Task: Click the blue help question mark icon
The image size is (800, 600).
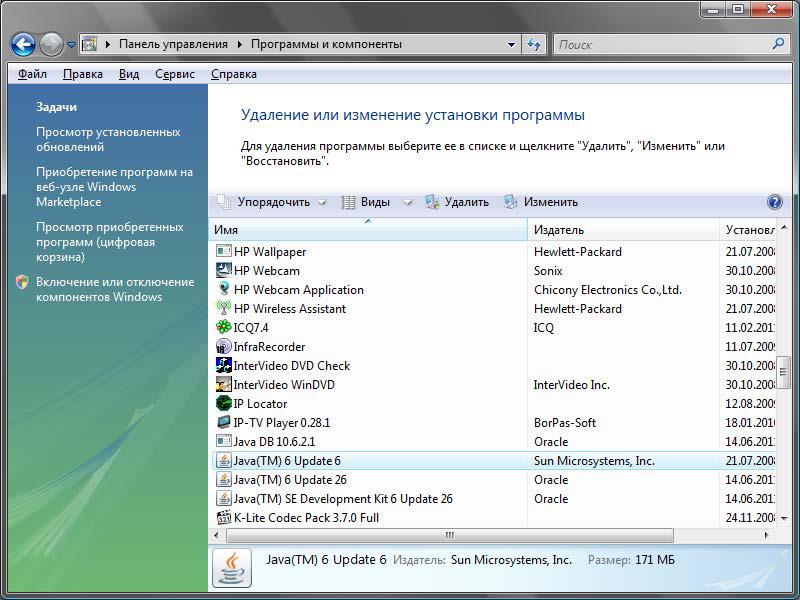Action: pos(774,202)
